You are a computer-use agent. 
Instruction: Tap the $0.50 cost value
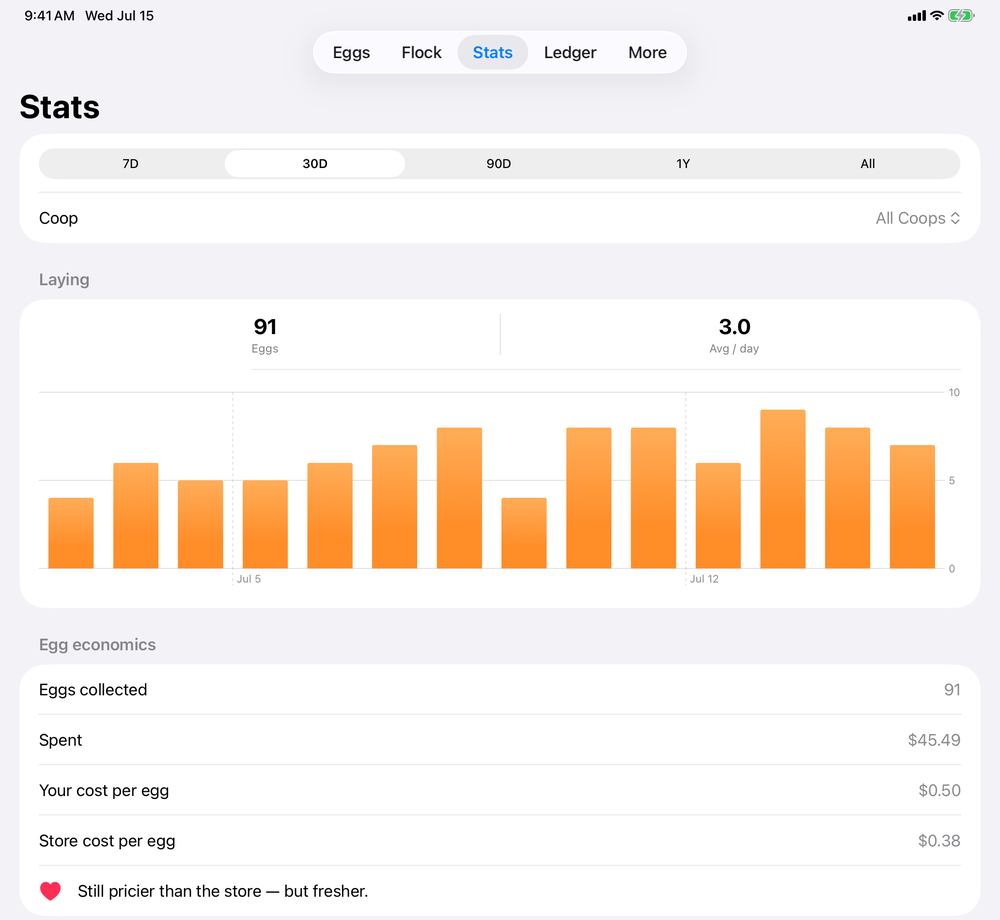pyautogui.click(x=939, y=790)
